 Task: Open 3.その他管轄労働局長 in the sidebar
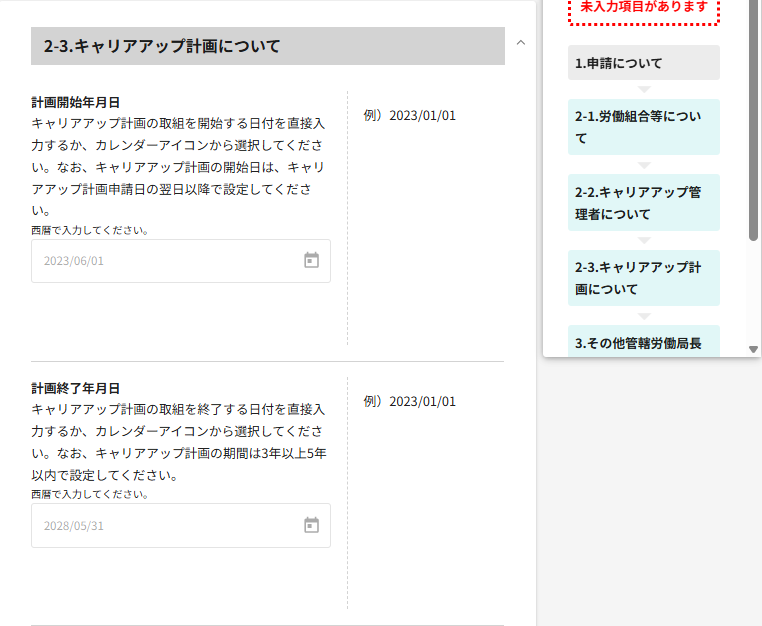point(643,342)
